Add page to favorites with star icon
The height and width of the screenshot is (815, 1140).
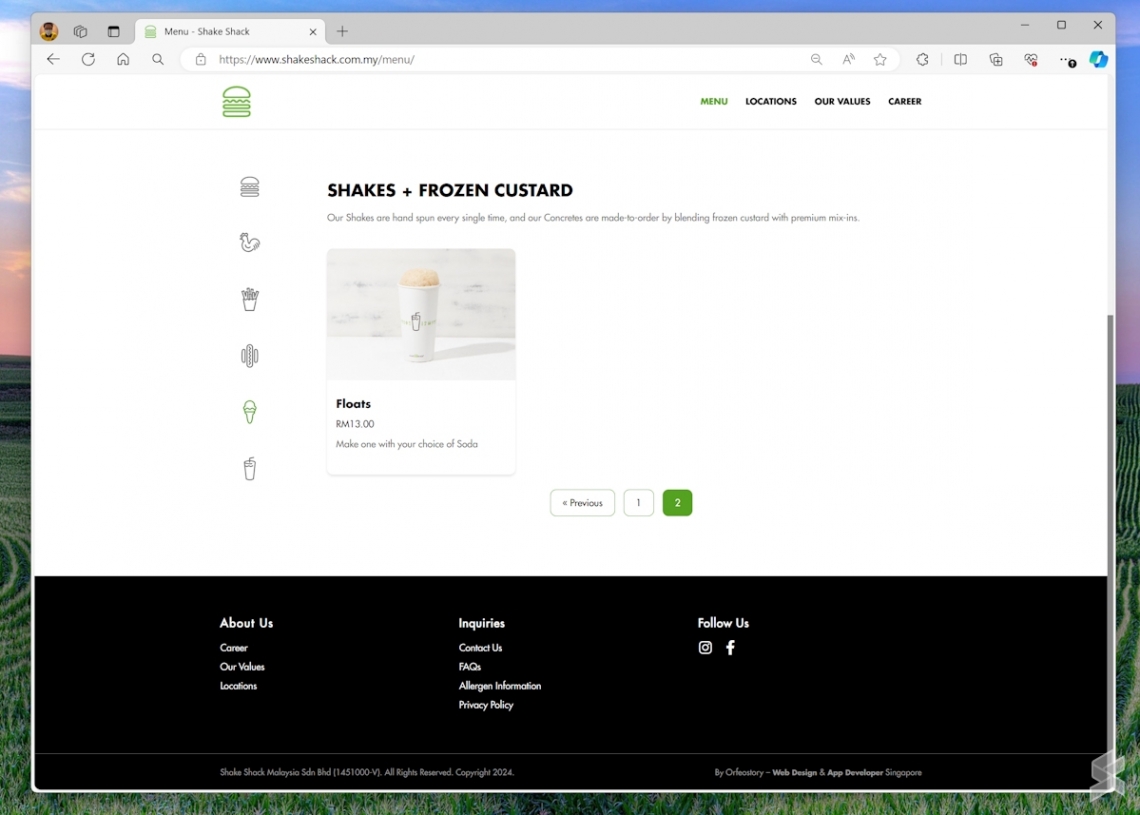point(880,60)
